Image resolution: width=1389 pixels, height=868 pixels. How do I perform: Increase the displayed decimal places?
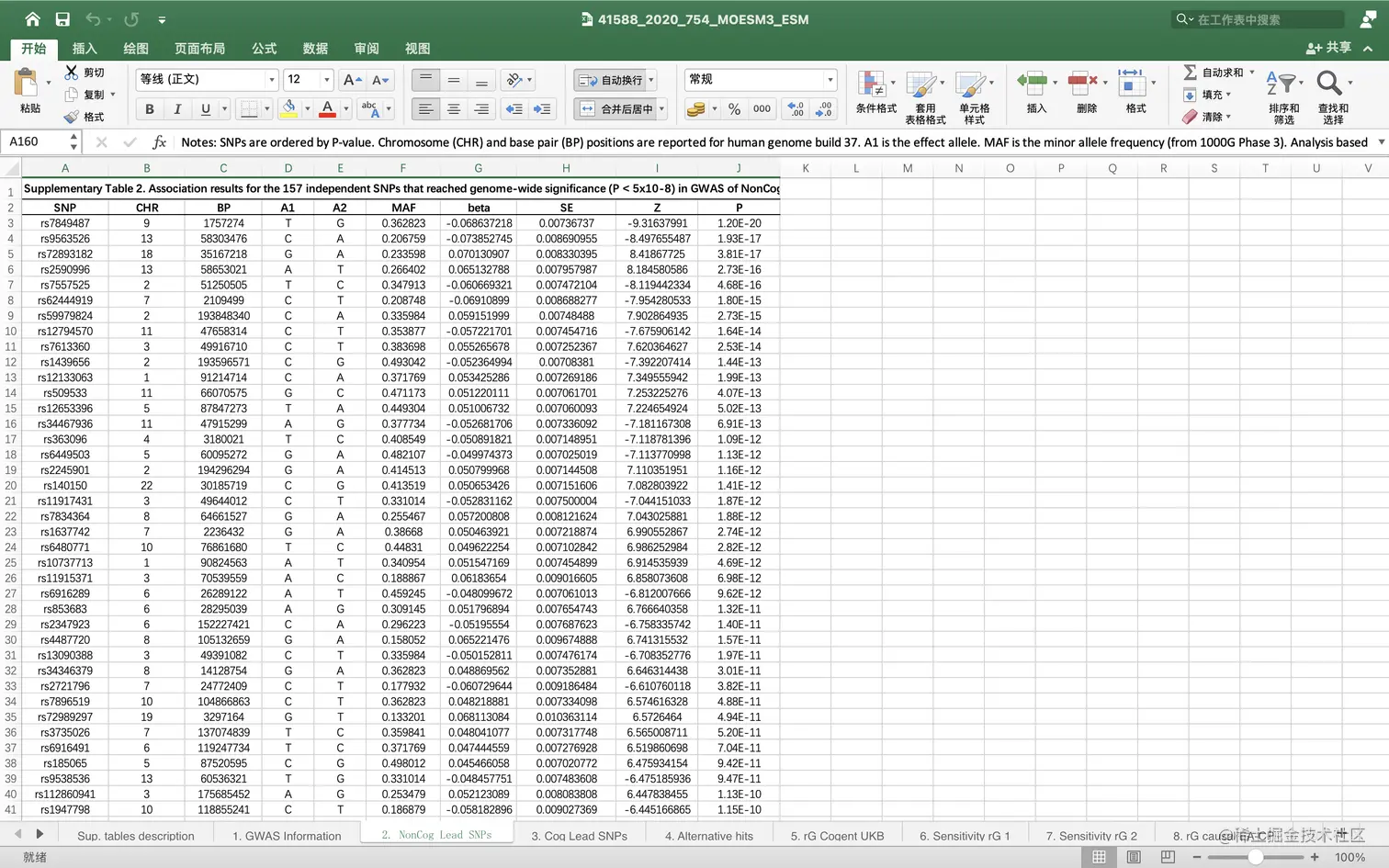(796, 109)
